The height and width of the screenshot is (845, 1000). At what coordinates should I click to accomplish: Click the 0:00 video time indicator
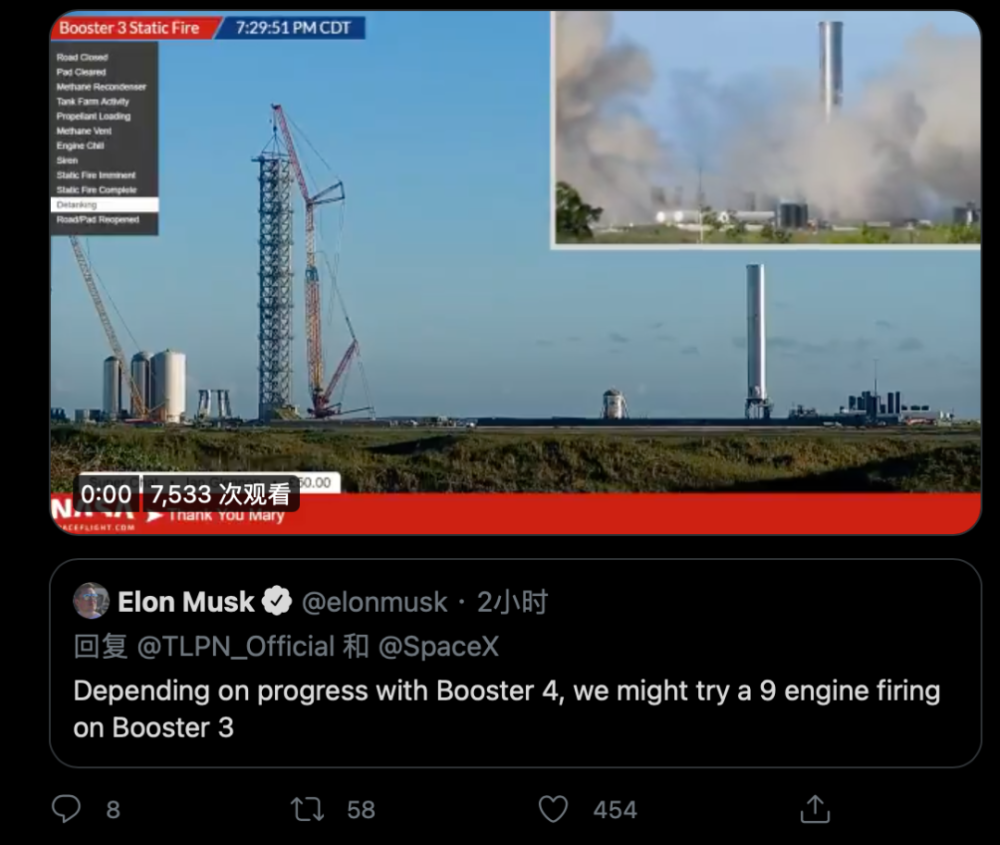107,494
